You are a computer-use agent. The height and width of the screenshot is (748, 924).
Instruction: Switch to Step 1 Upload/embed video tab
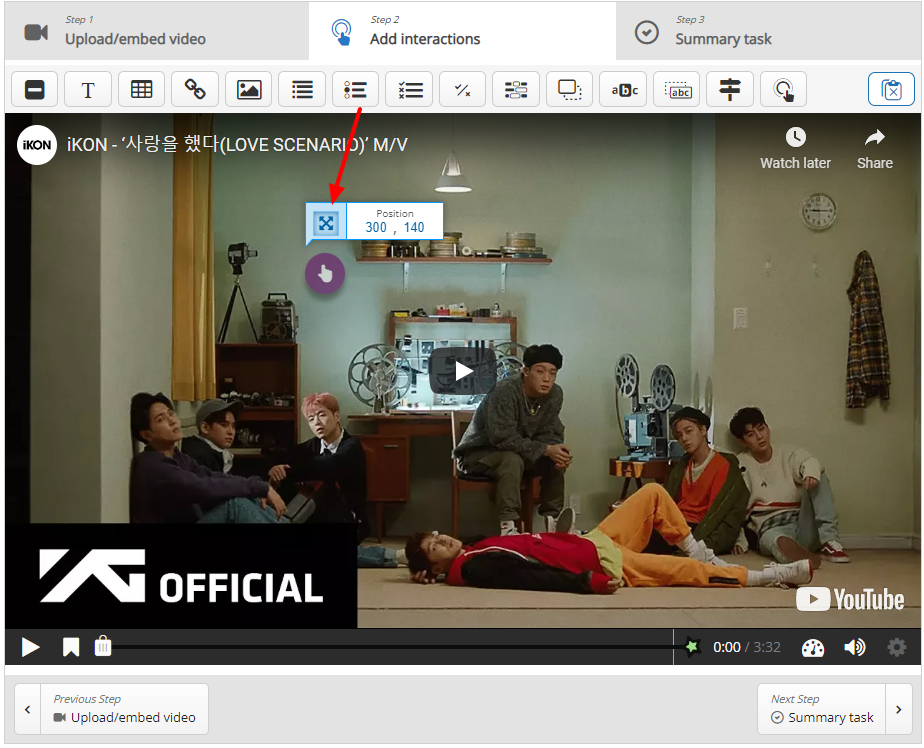pyautogui.click(x=157, y=31)
